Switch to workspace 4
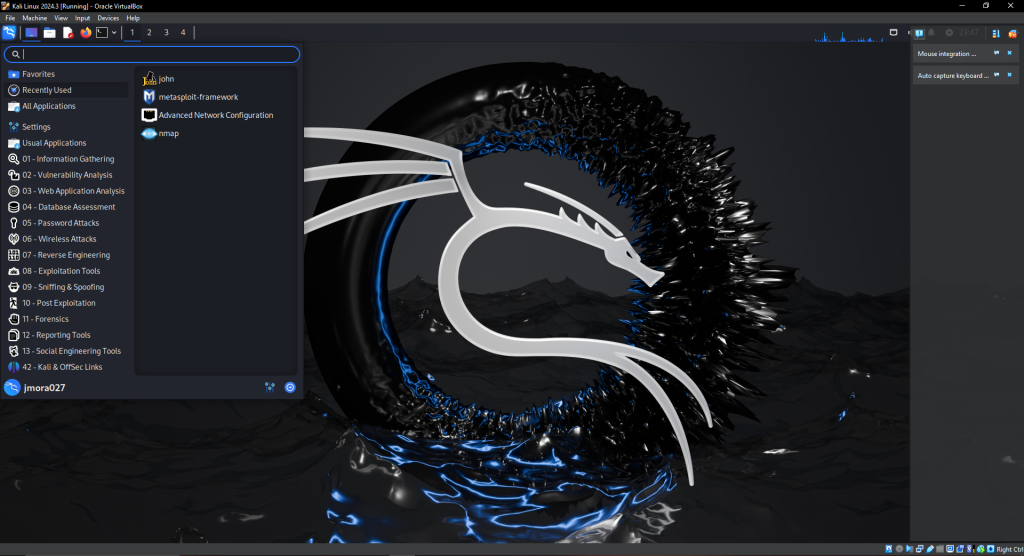The height and width of the screenshot is (556, 1024). pos(183,32)
